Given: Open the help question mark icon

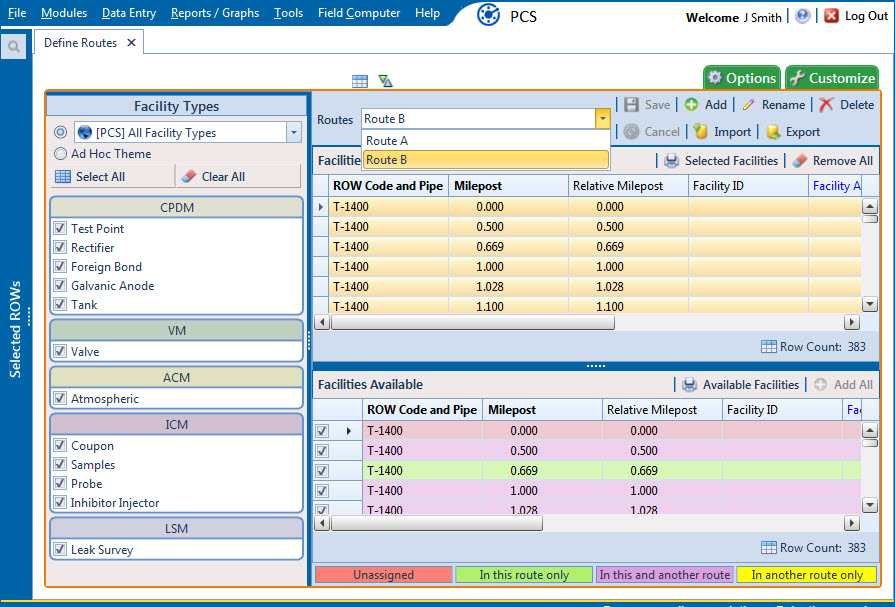Looking at the screenshot, I should click(x=802, y=16).
